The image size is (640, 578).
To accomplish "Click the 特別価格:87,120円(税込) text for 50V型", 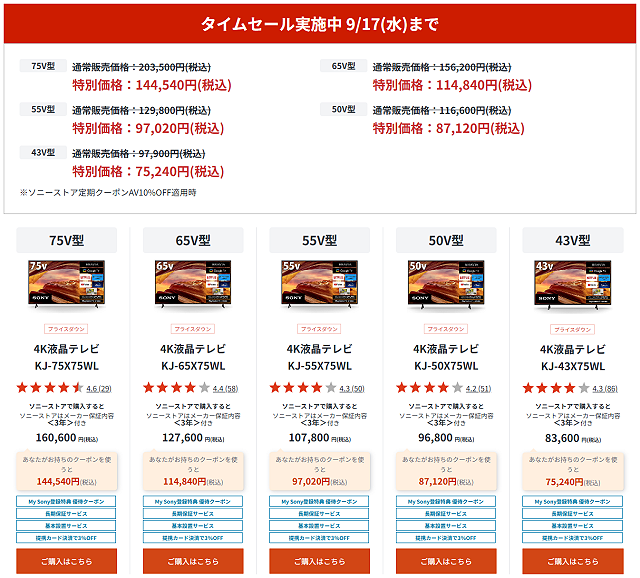I will (449, 128).
